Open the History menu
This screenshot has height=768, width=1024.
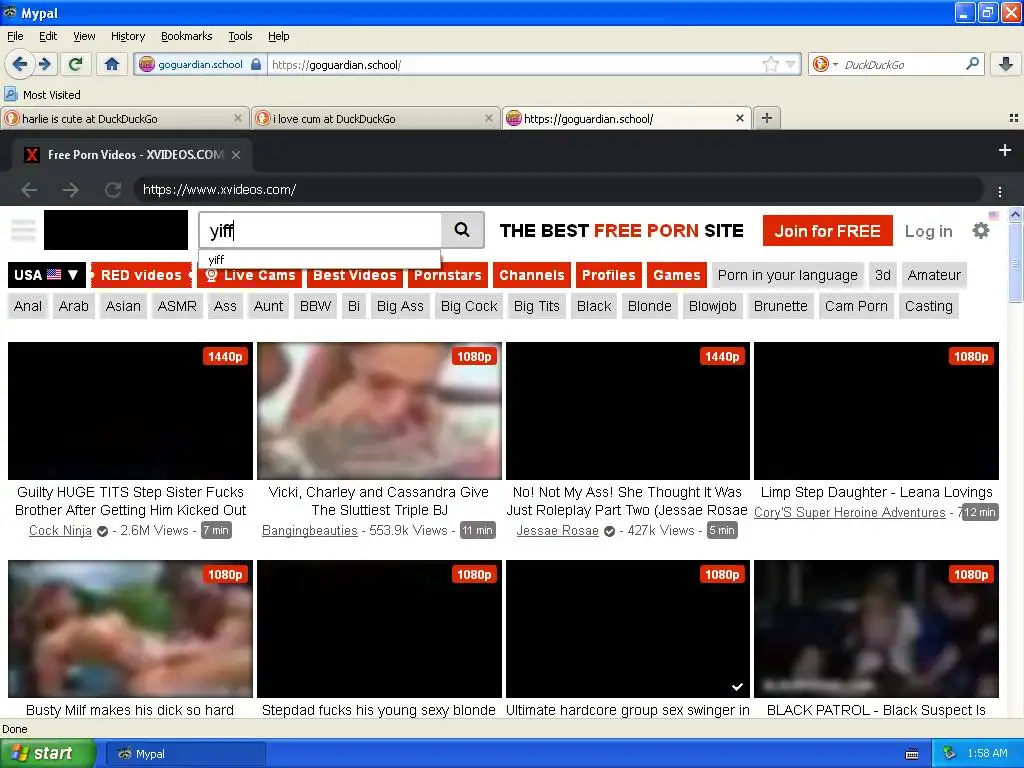coord(127,36)
